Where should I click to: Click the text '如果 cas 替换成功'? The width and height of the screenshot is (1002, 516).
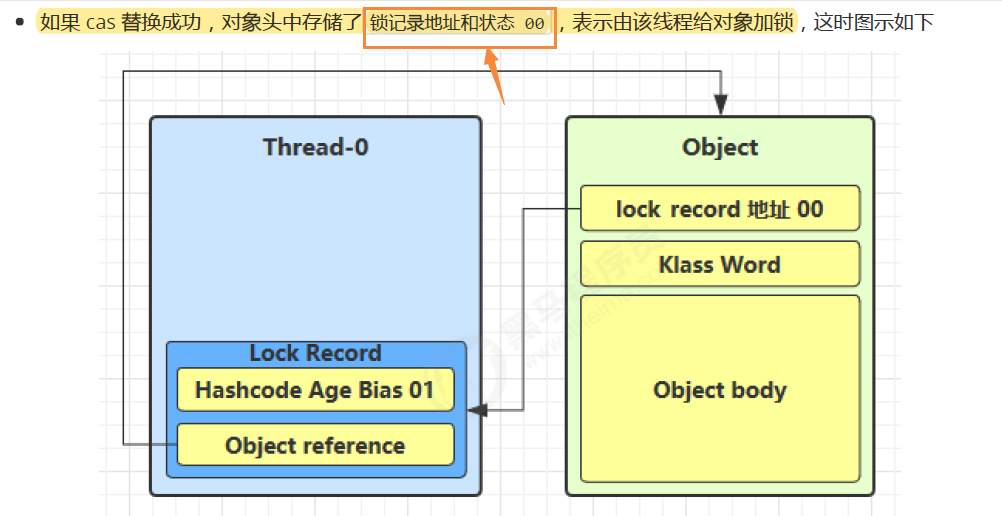click(121, 23)
